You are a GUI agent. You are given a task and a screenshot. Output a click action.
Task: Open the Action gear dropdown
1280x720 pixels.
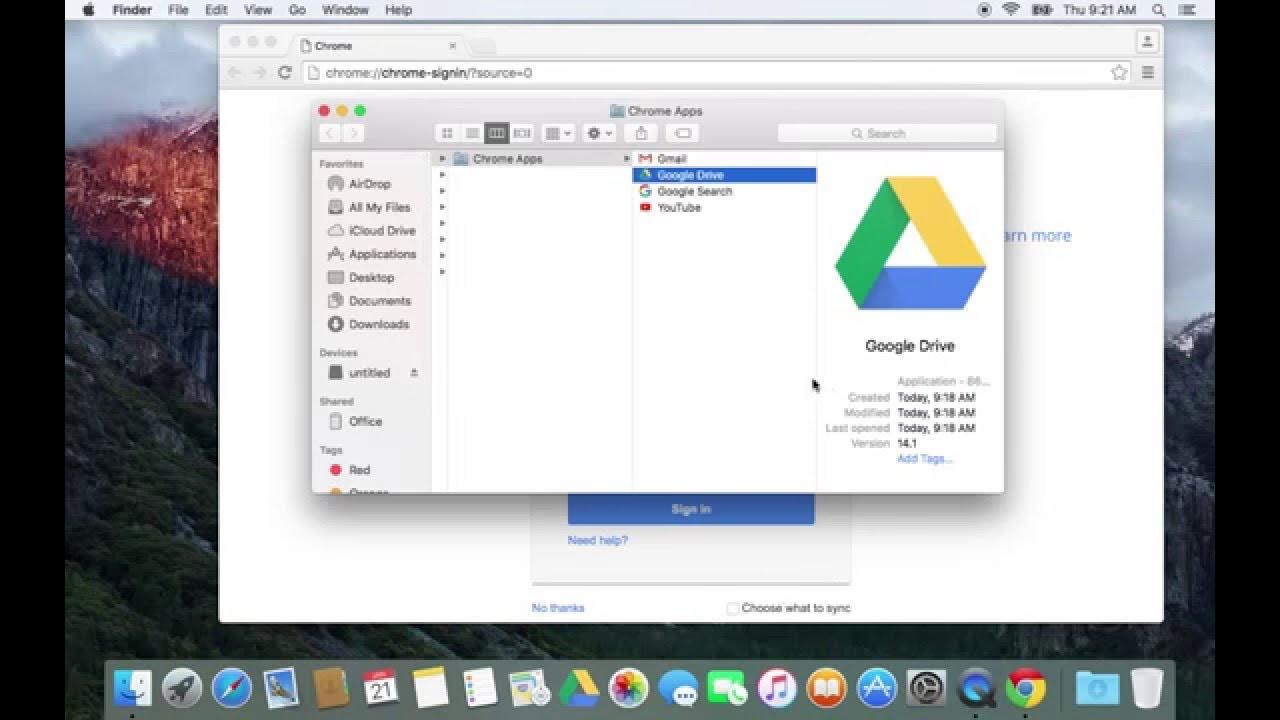click(x=600, y=133)
